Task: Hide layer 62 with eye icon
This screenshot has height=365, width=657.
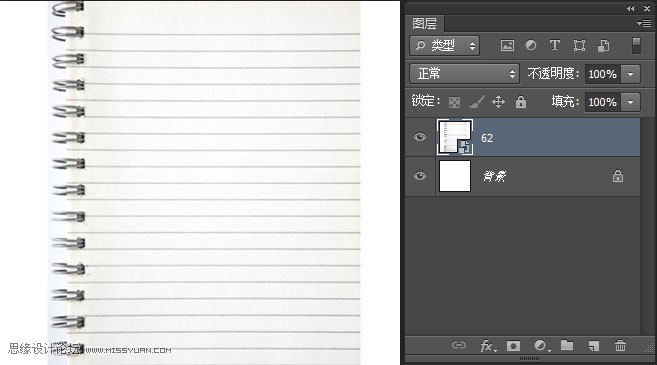Action: (420, 137)
